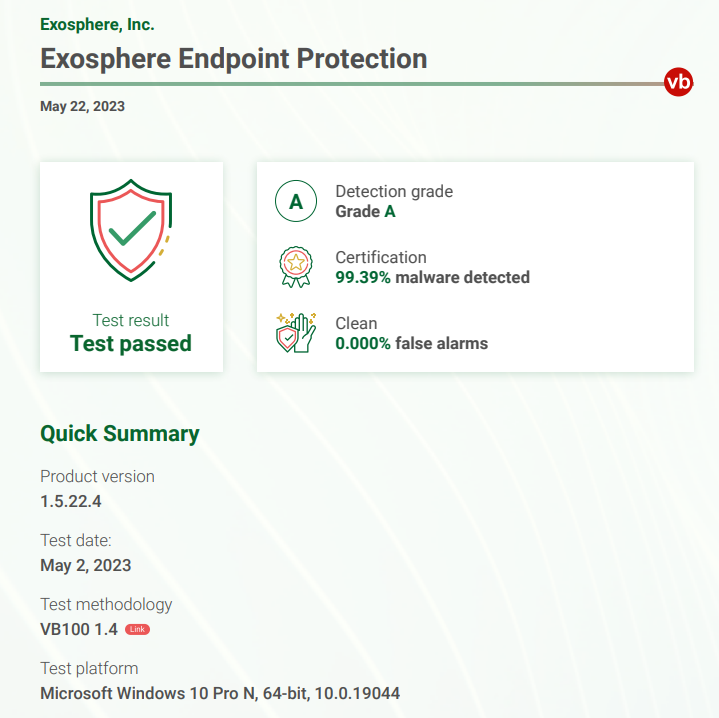Viewport: 719px width, 718px height.
Task: Click product version 1.5.22.4
Action: coord(71,501)
